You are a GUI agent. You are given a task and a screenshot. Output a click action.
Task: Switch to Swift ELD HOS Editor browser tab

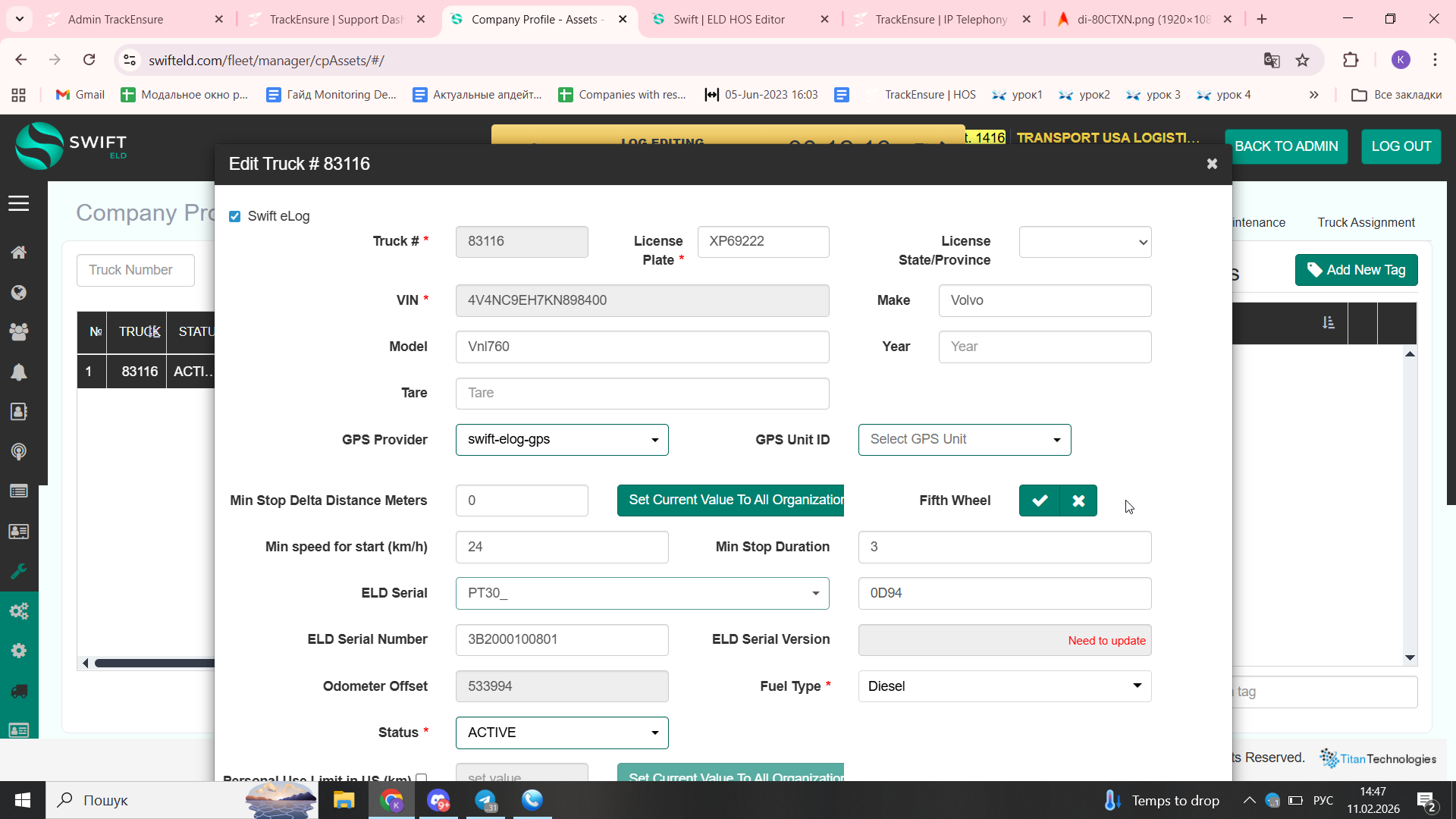tap(729, 20)
